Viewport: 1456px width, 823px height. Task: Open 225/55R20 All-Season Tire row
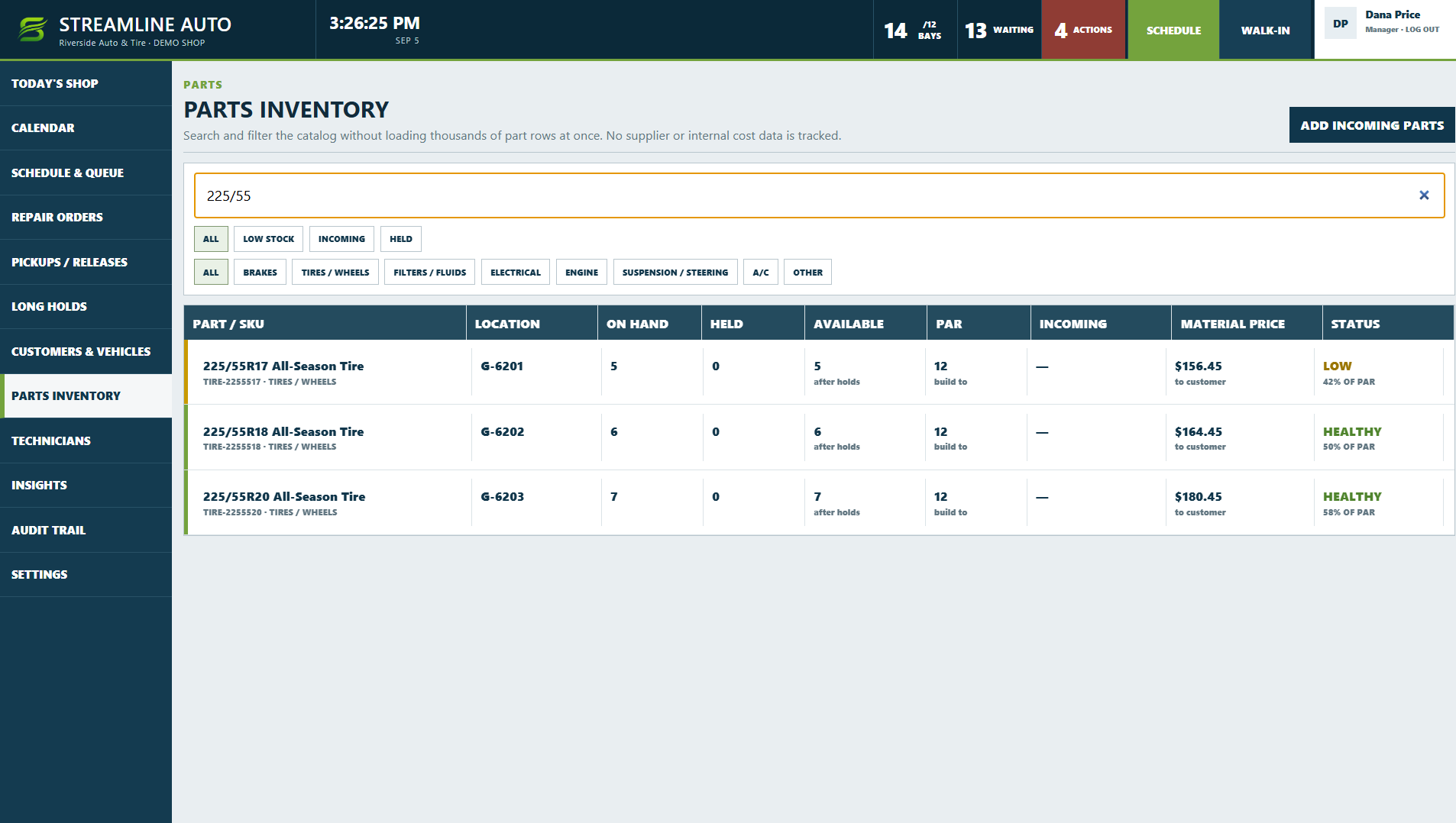pos(819,502)
